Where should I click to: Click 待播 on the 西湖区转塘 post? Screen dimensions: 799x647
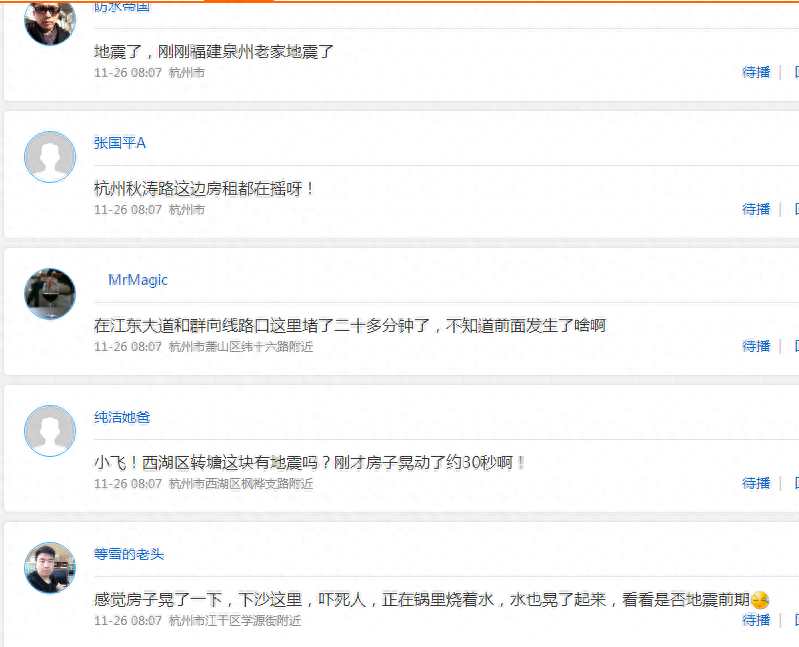click(756, 483)
